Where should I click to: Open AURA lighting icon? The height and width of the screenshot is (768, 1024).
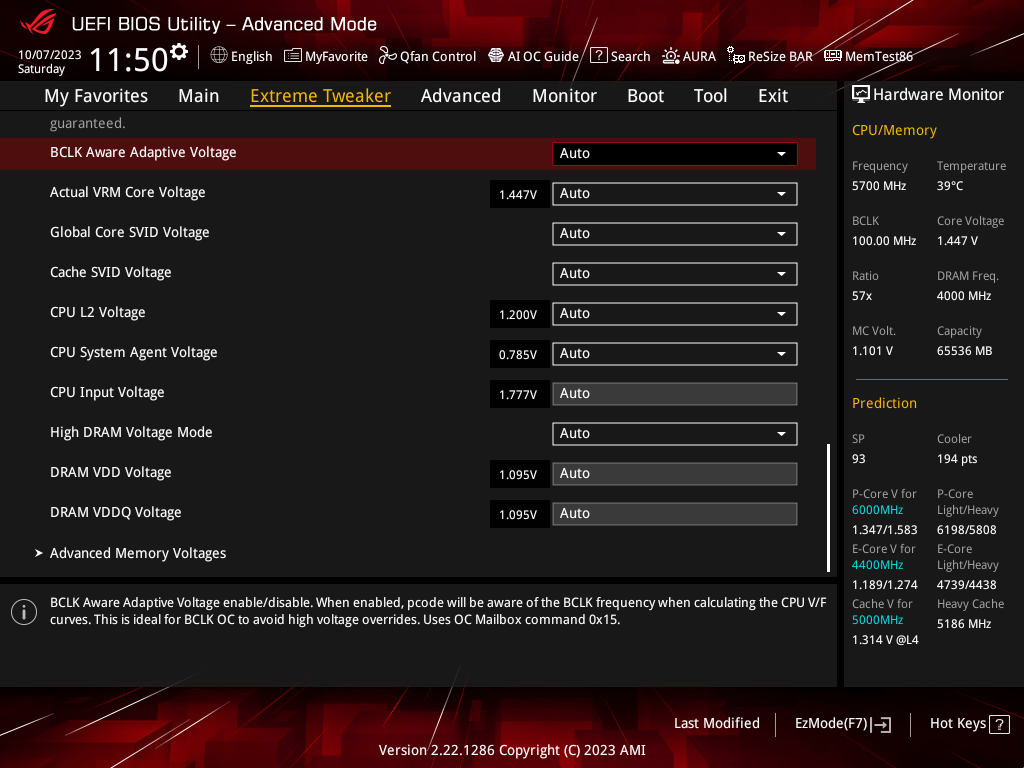point(671,56)
